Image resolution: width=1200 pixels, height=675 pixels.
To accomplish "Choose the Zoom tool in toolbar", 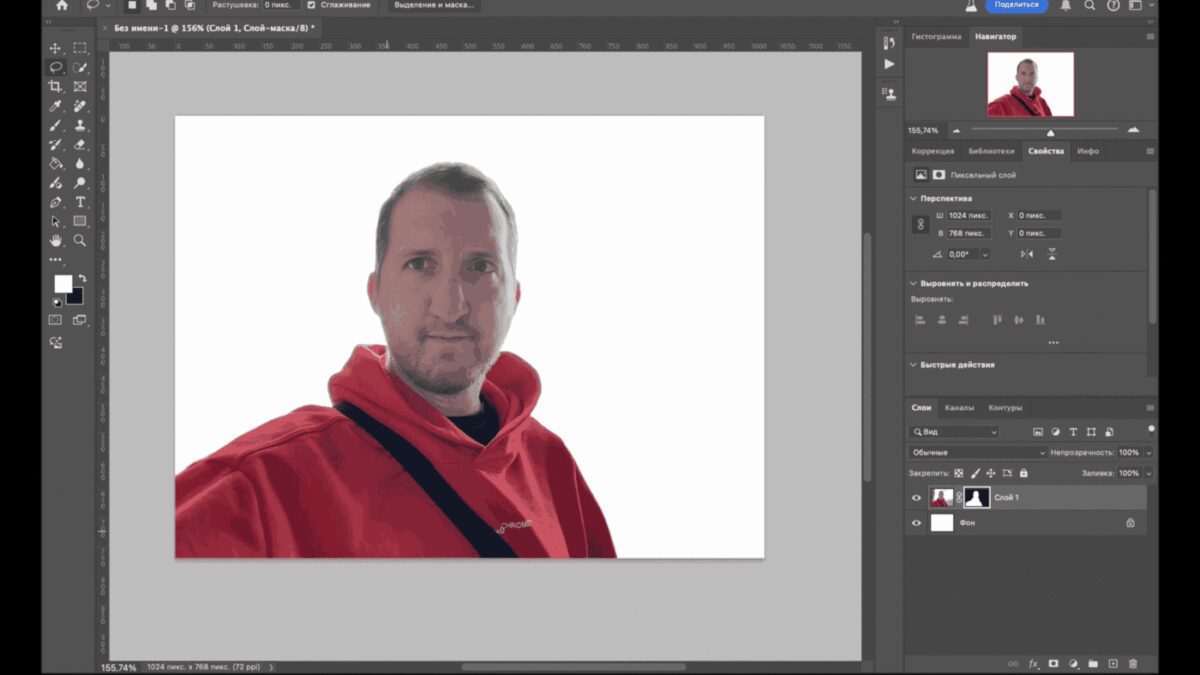I will pyautogui.click(x=79, y=241).
